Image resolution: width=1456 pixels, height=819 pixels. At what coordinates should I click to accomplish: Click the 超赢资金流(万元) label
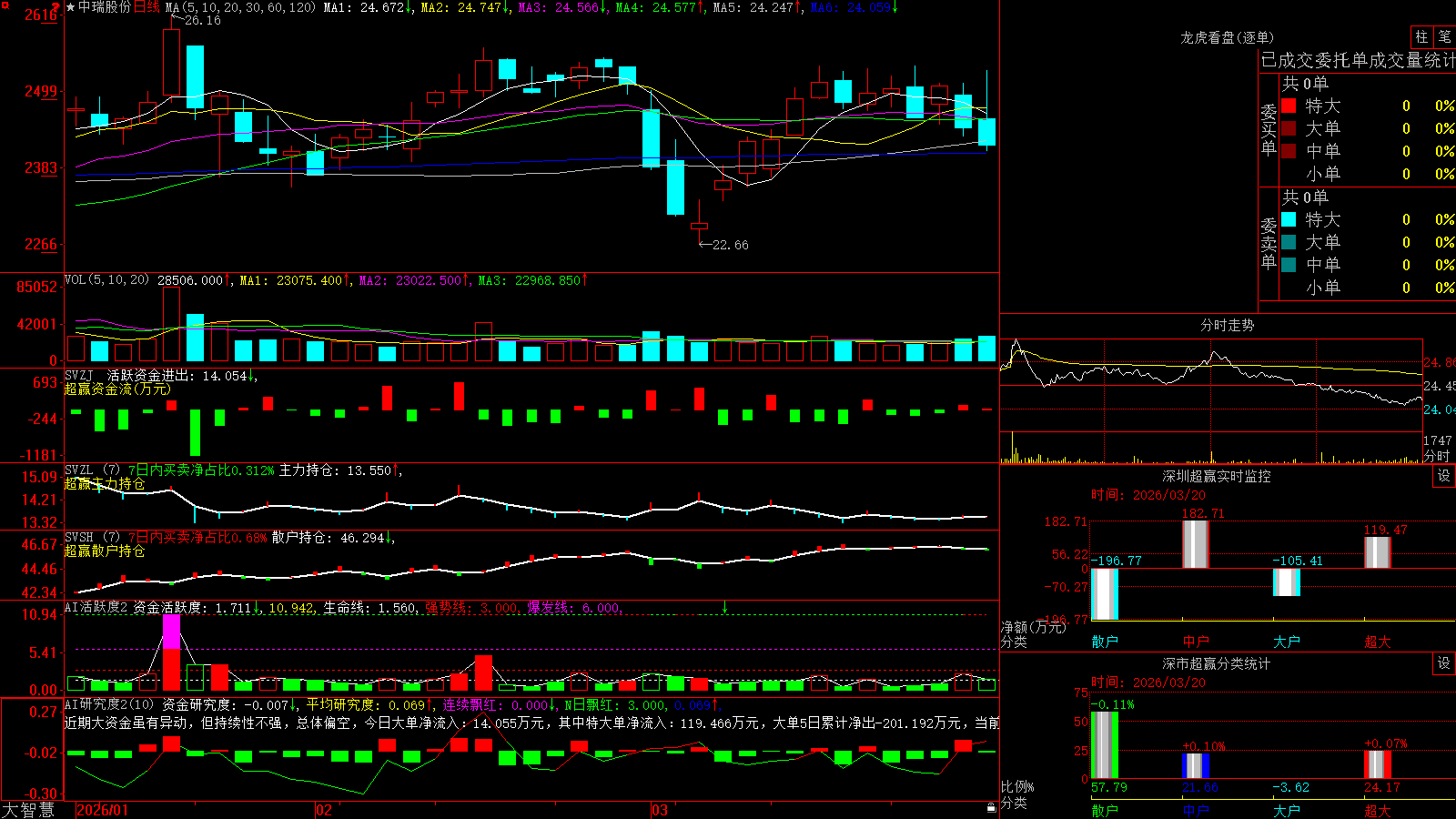pos(117,389)
